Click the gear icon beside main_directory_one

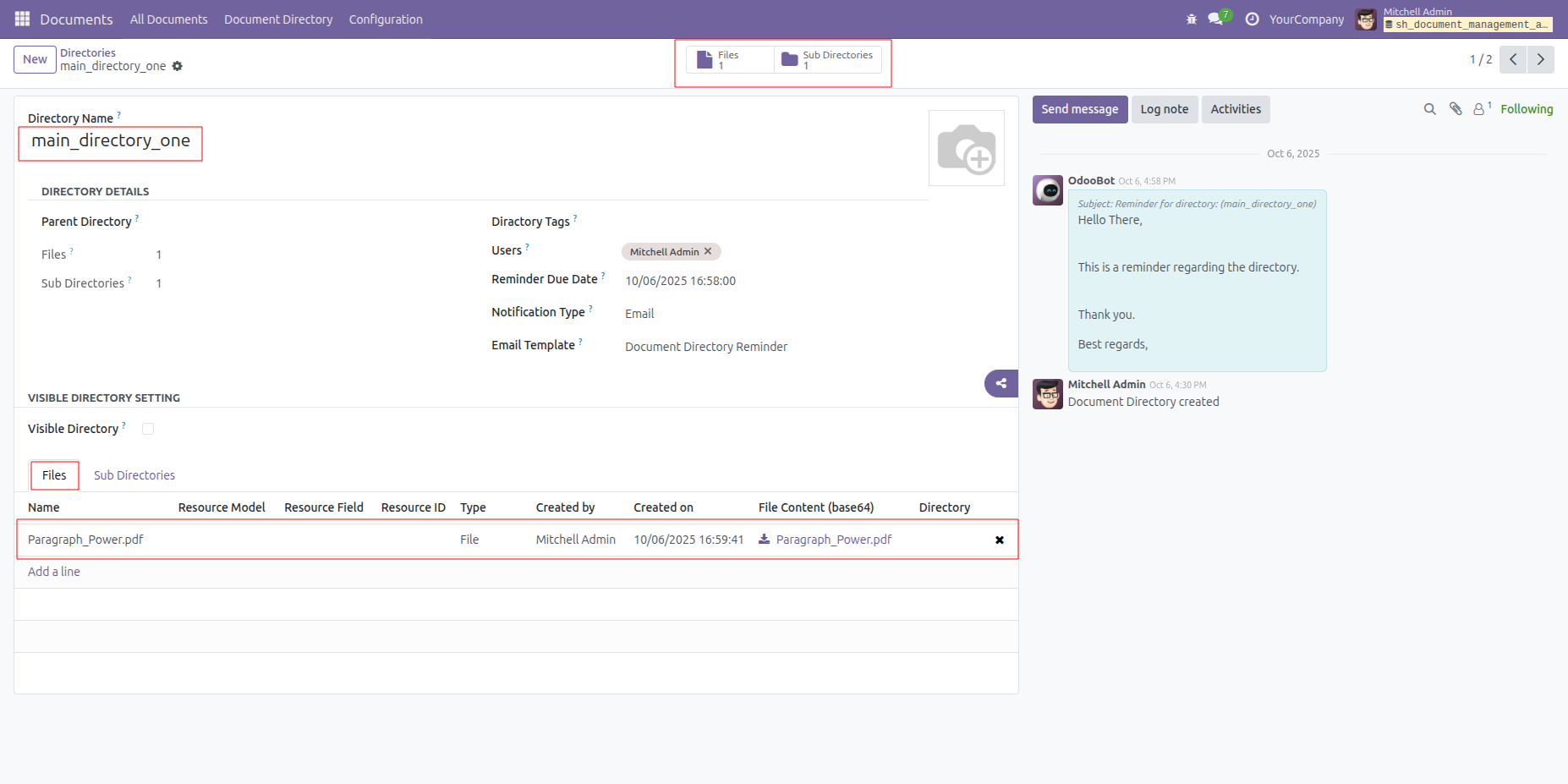point(178,66)
